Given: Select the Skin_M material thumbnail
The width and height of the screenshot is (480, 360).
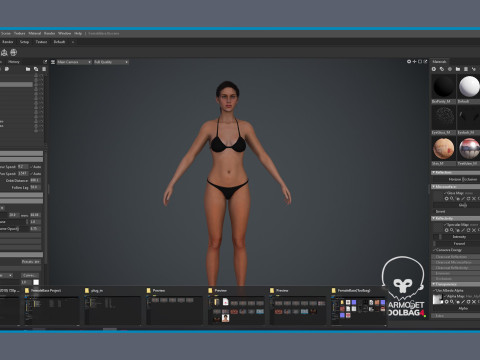Looking at the screenshot, I should [x=443, y=149].
